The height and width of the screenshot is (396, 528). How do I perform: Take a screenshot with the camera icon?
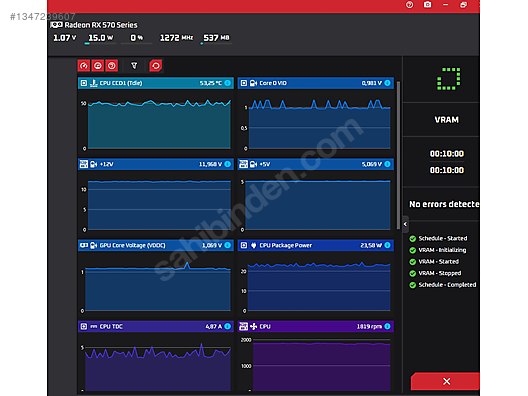(427, 5)
